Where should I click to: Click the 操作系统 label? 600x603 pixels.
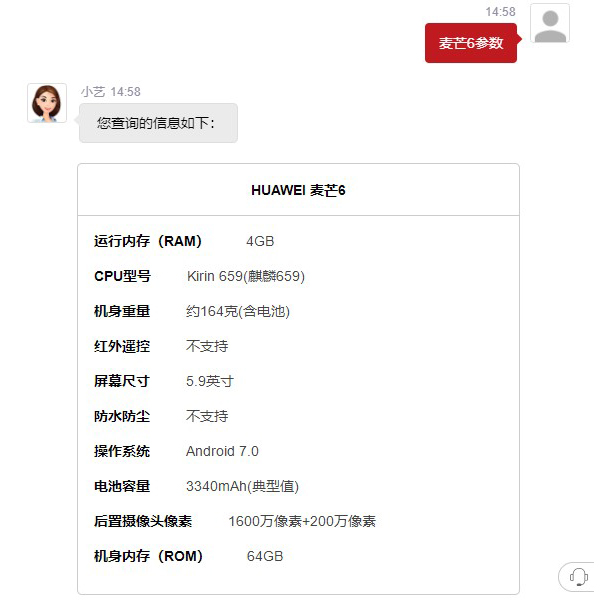122,451
